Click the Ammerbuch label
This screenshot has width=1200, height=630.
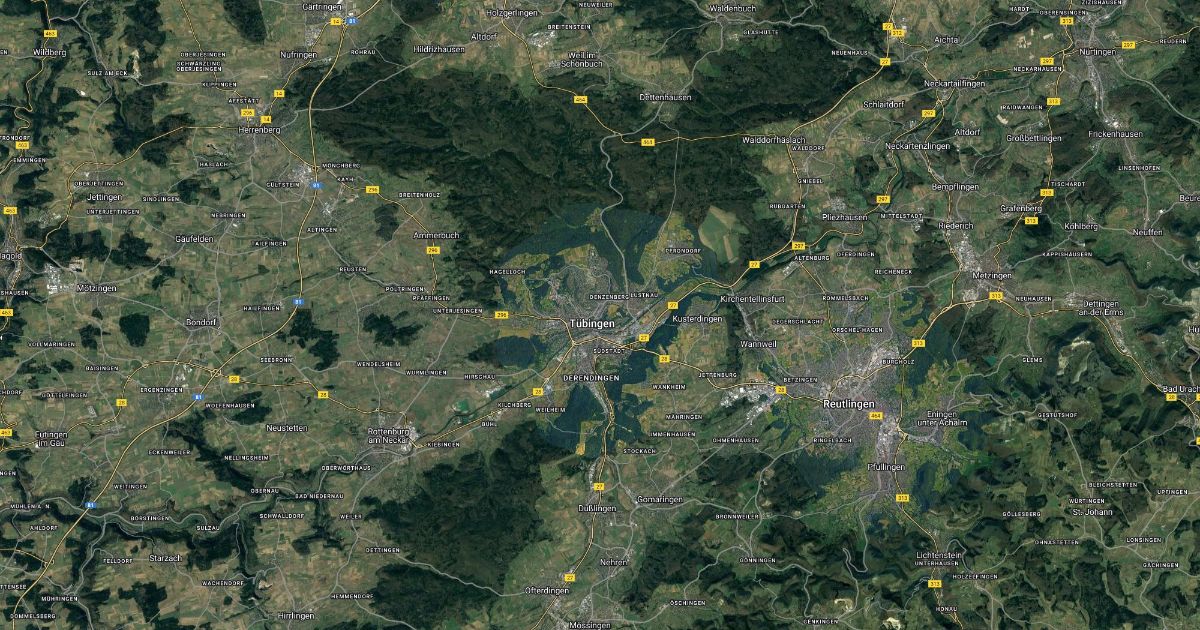436,235
